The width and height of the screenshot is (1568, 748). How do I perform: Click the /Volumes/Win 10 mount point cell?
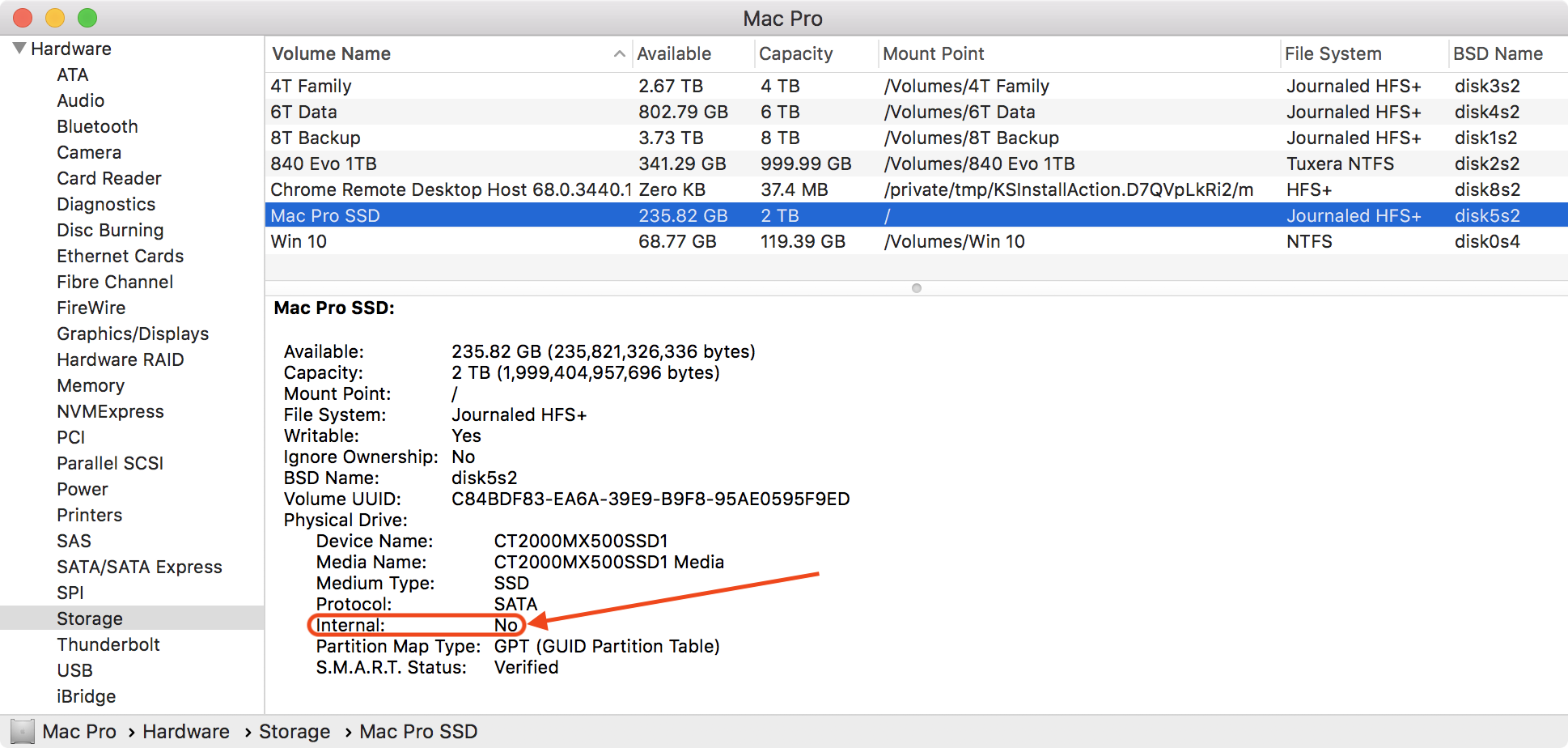point(955,241)
